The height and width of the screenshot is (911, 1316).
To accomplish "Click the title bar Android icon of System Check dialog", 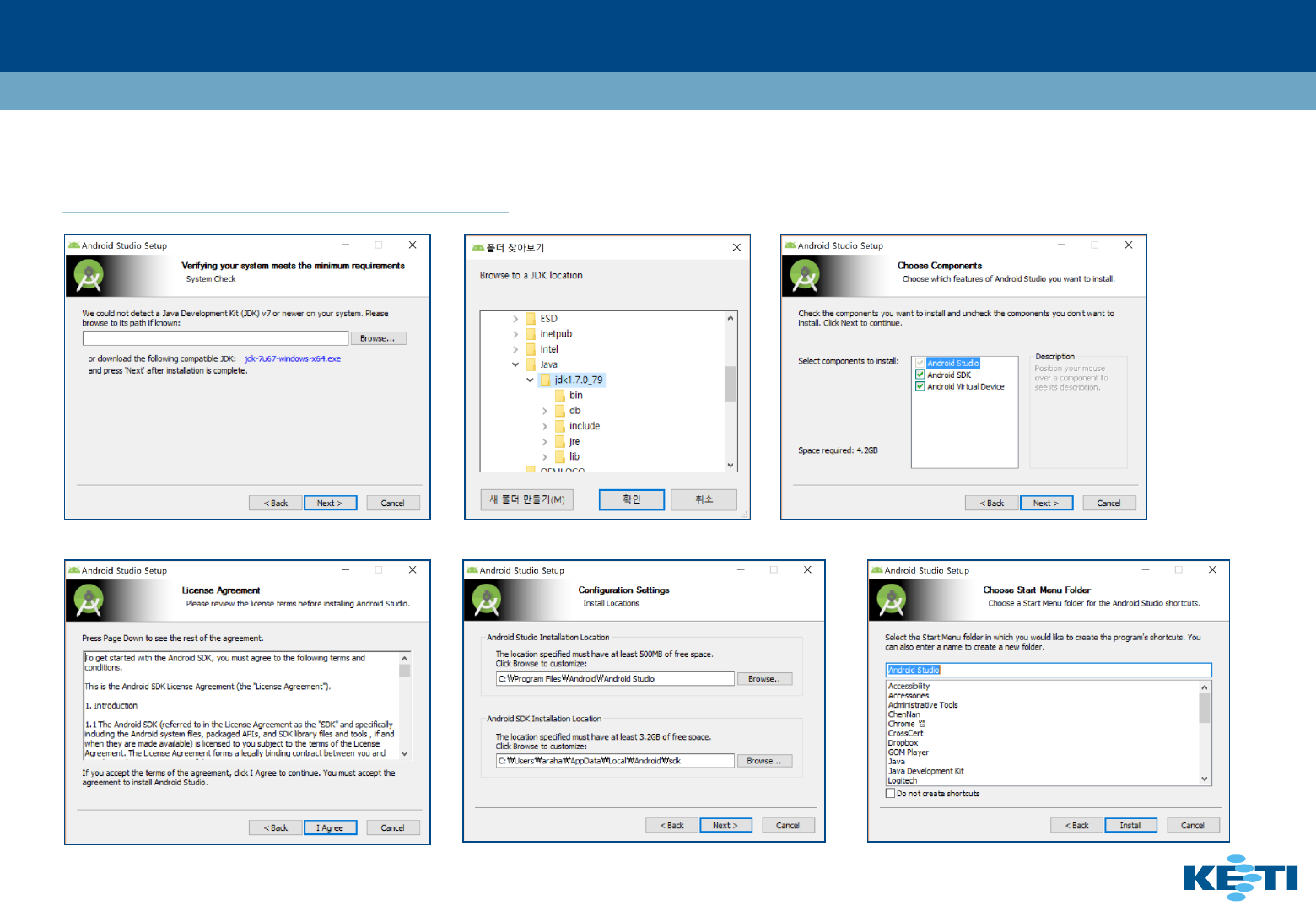I will tap(74, 245).
